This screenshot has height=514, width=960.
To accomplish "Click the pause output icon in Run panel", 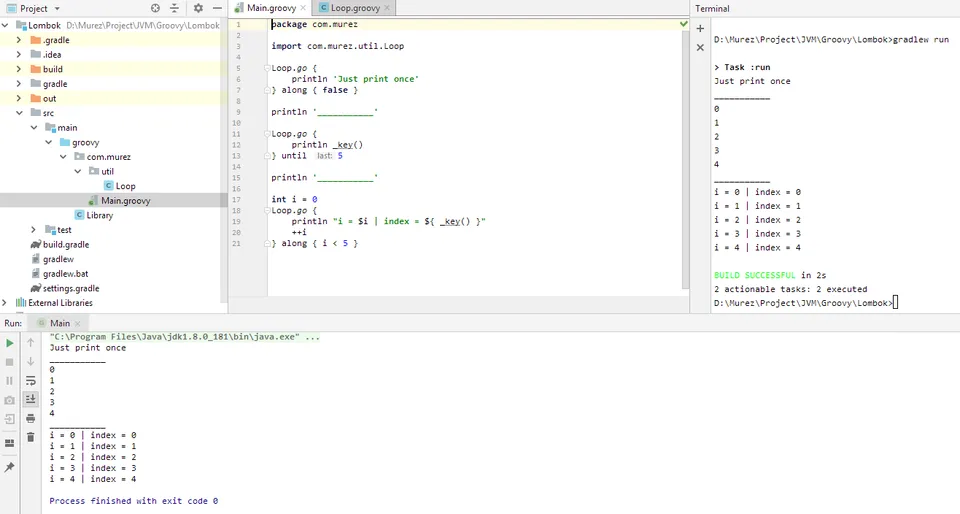I will click(9, 381).
